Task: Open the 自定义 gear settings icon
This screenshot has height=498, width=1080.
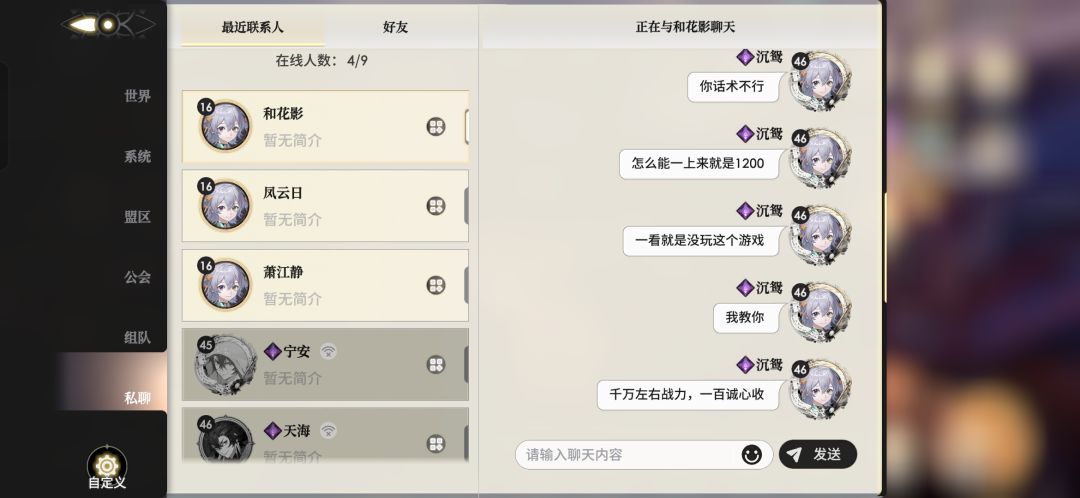Action: pos(107,465)
